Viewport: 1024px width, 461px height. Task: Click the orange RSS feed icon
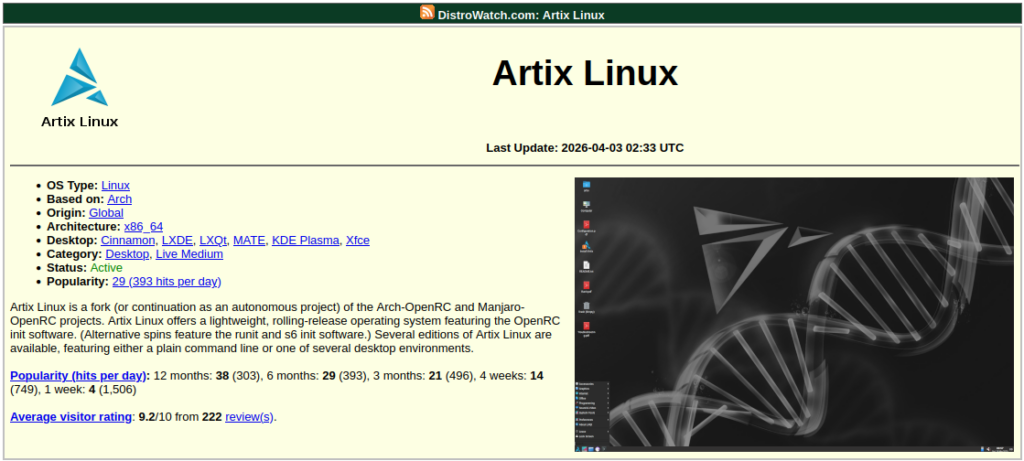tap(427, 13)
